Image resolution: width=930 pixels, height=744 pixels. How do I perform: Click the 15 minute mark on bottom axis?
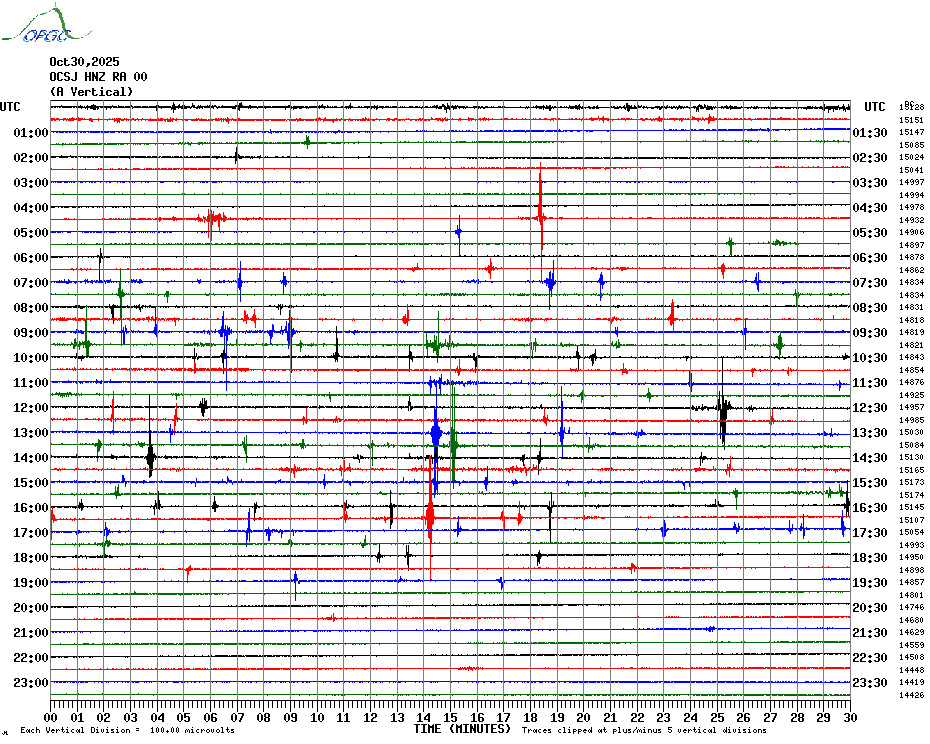coord(451,717)
